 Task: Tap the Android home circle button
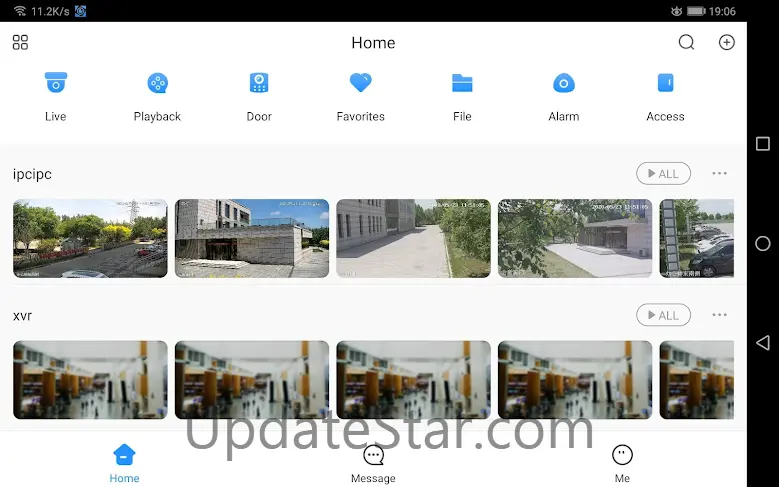tap(763, 244)
